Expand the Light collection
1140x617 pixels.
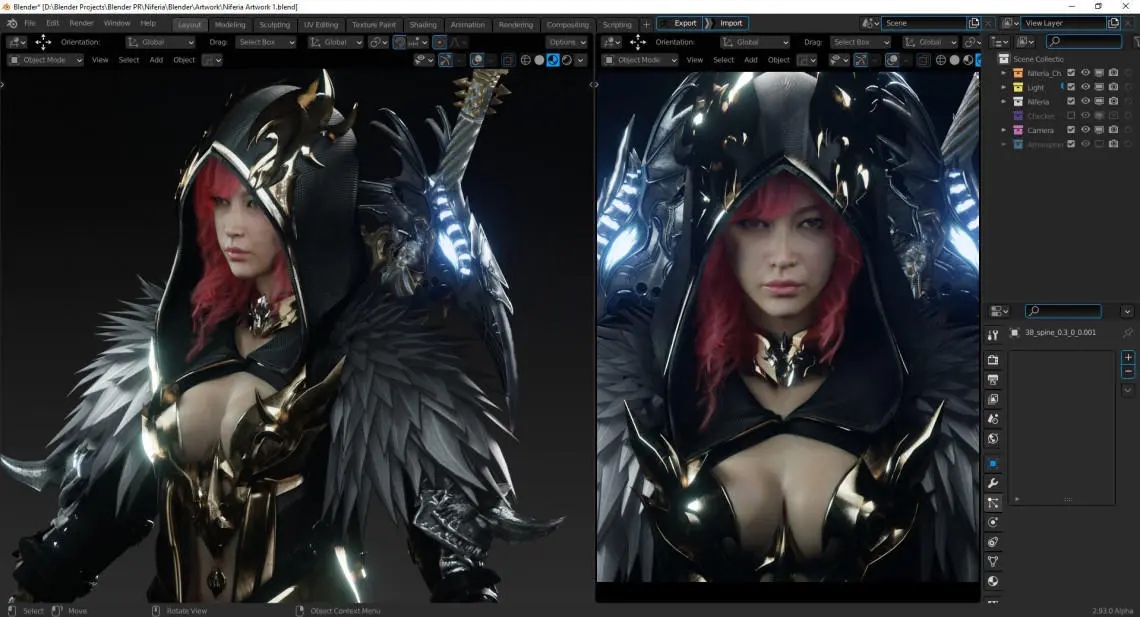[x=1004, y=87]
